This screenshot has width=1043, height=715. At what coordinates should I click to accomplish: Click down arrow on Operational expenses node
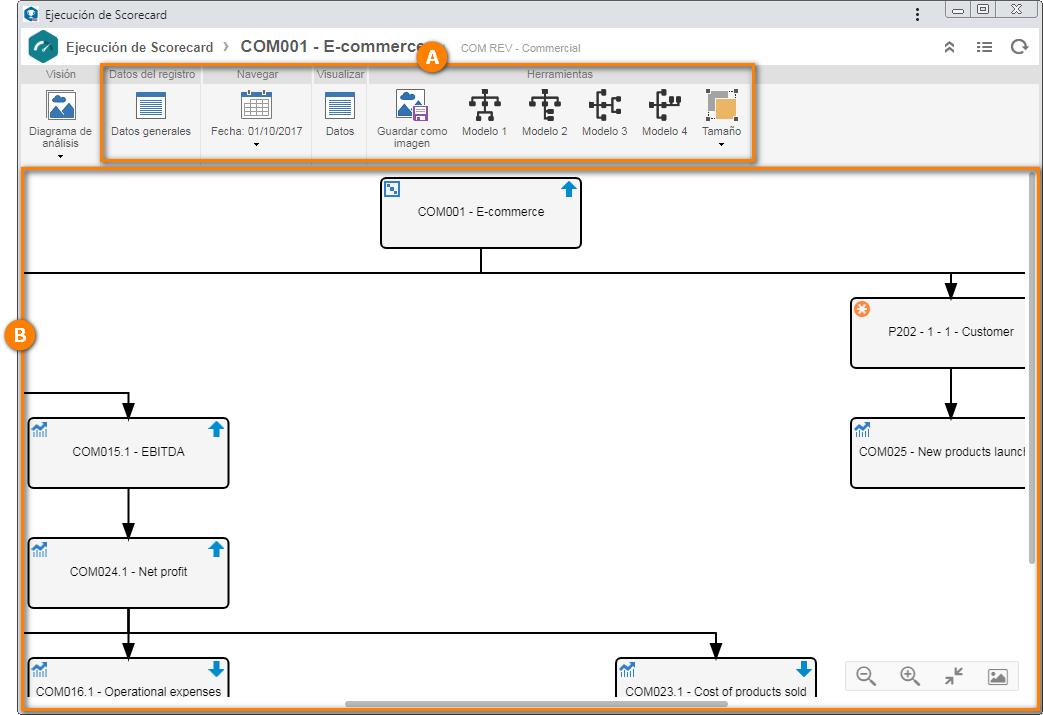click(x=216, y=669)
